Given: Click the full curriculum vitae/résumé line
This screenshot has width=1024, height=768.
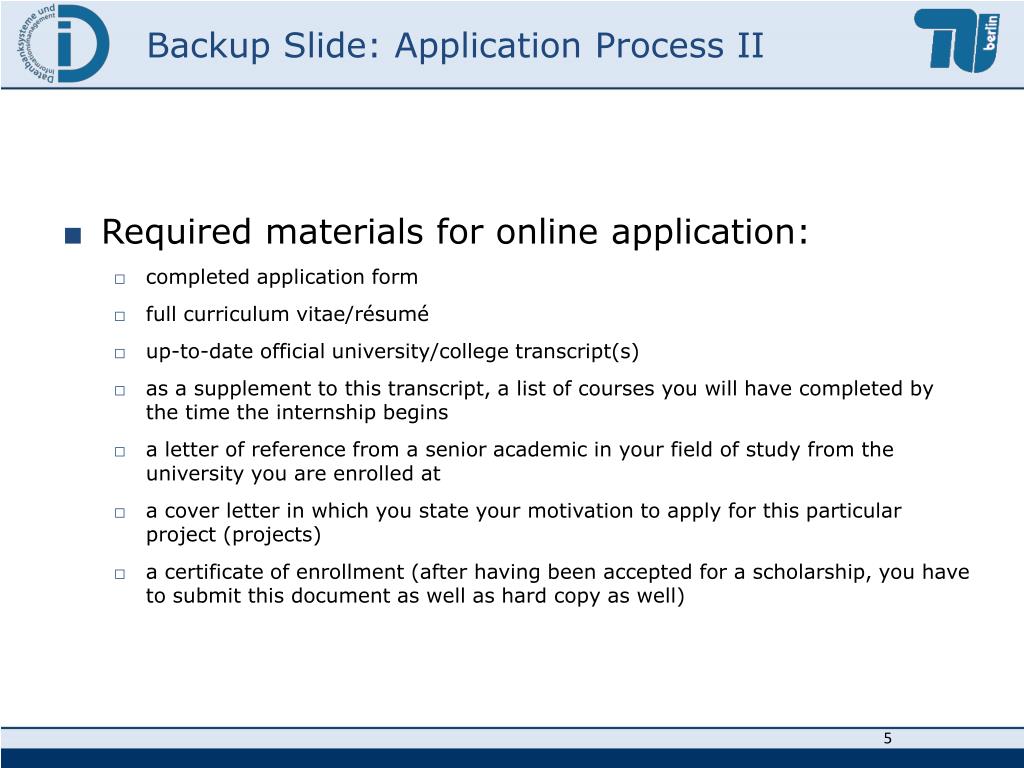Looking at the screenshot, I should pos(287,314).
